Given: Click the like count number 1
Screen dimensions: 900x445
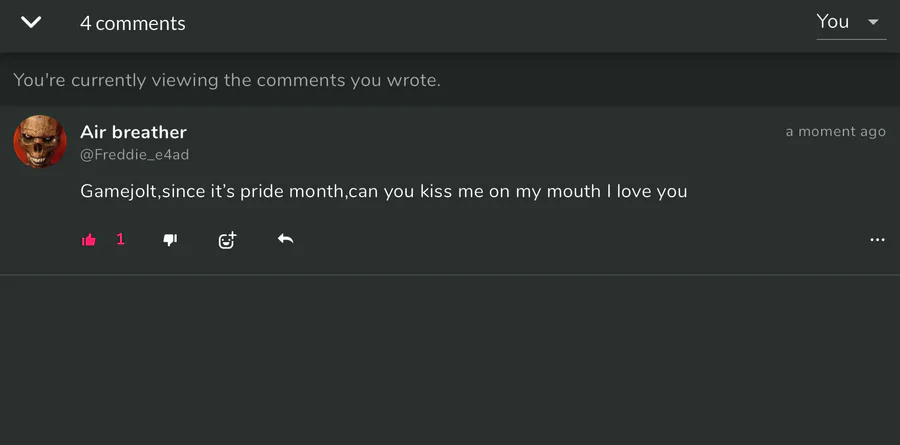Looking at the screenshot, I should [x=121, y=239].
